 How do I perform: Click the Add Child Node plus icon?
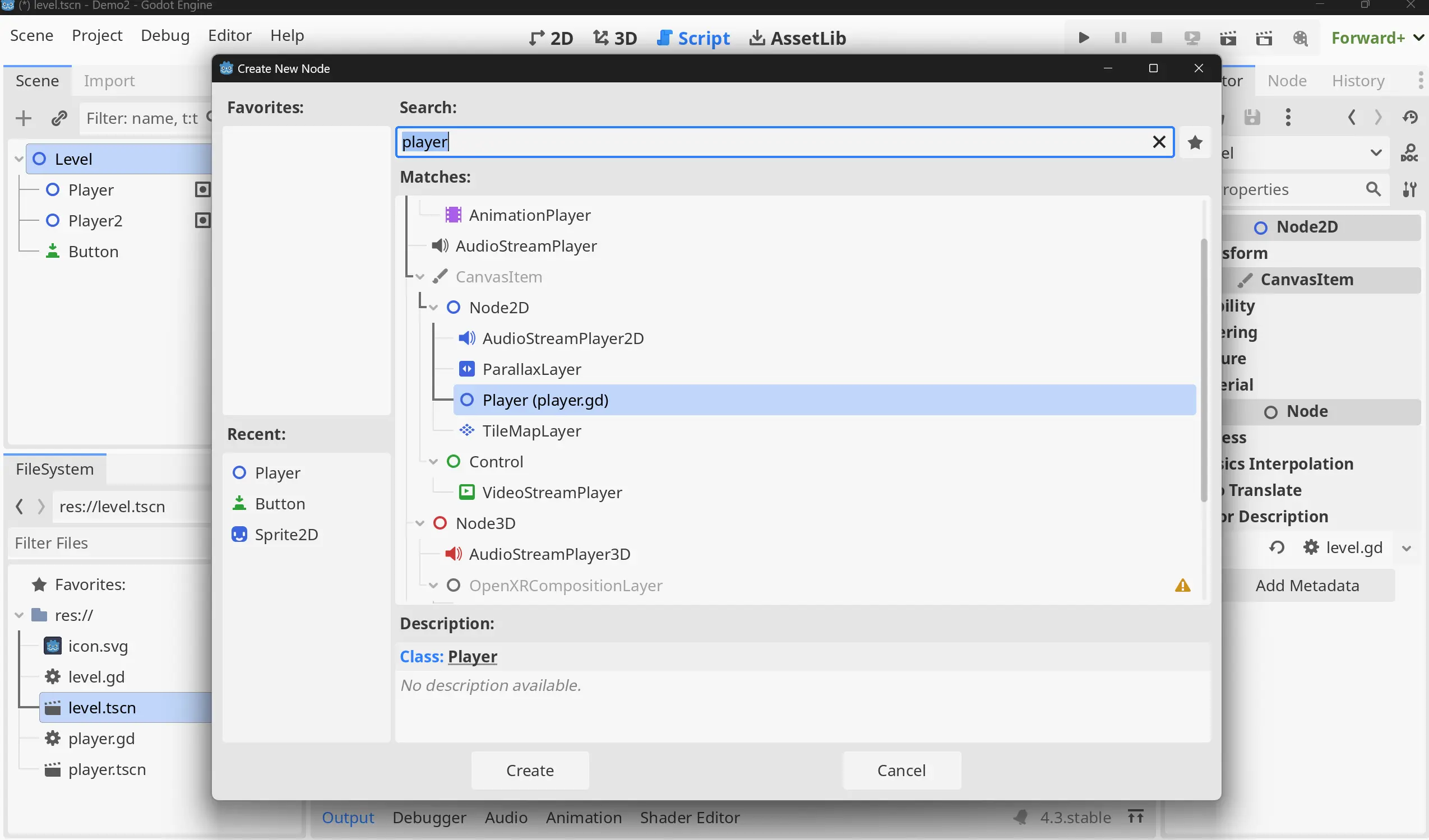click(23, 118)
